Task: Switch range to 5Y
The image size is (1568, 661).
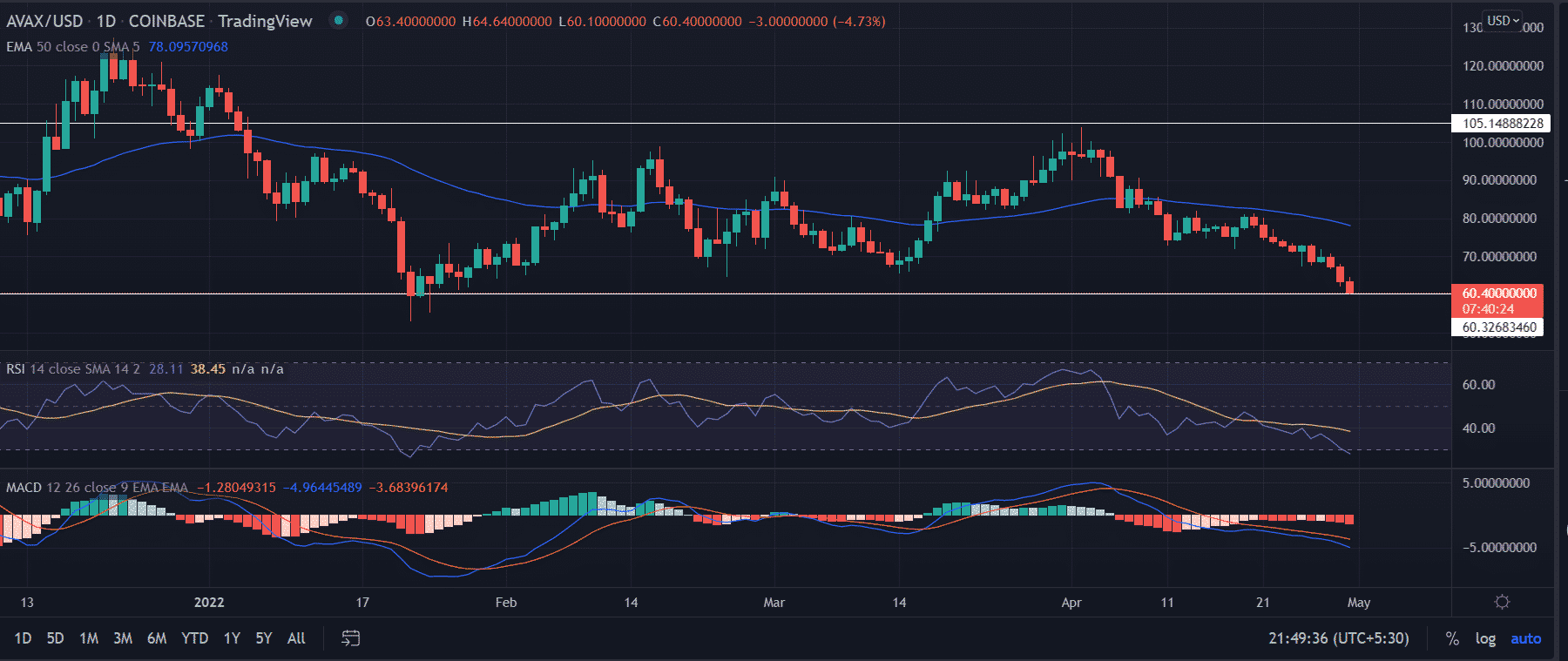Action: 263,638
